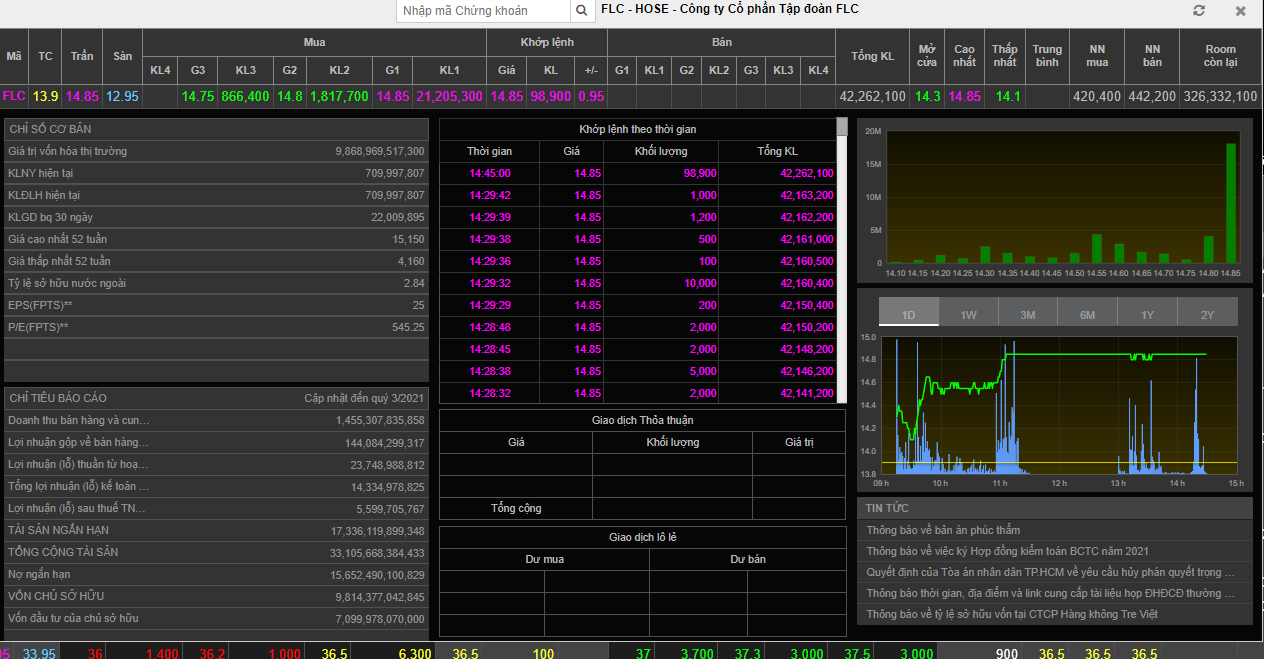Click the 'Khớp lệnh' header group
1264x659 pixels.
pyautogui.click(x=547, y=43)
